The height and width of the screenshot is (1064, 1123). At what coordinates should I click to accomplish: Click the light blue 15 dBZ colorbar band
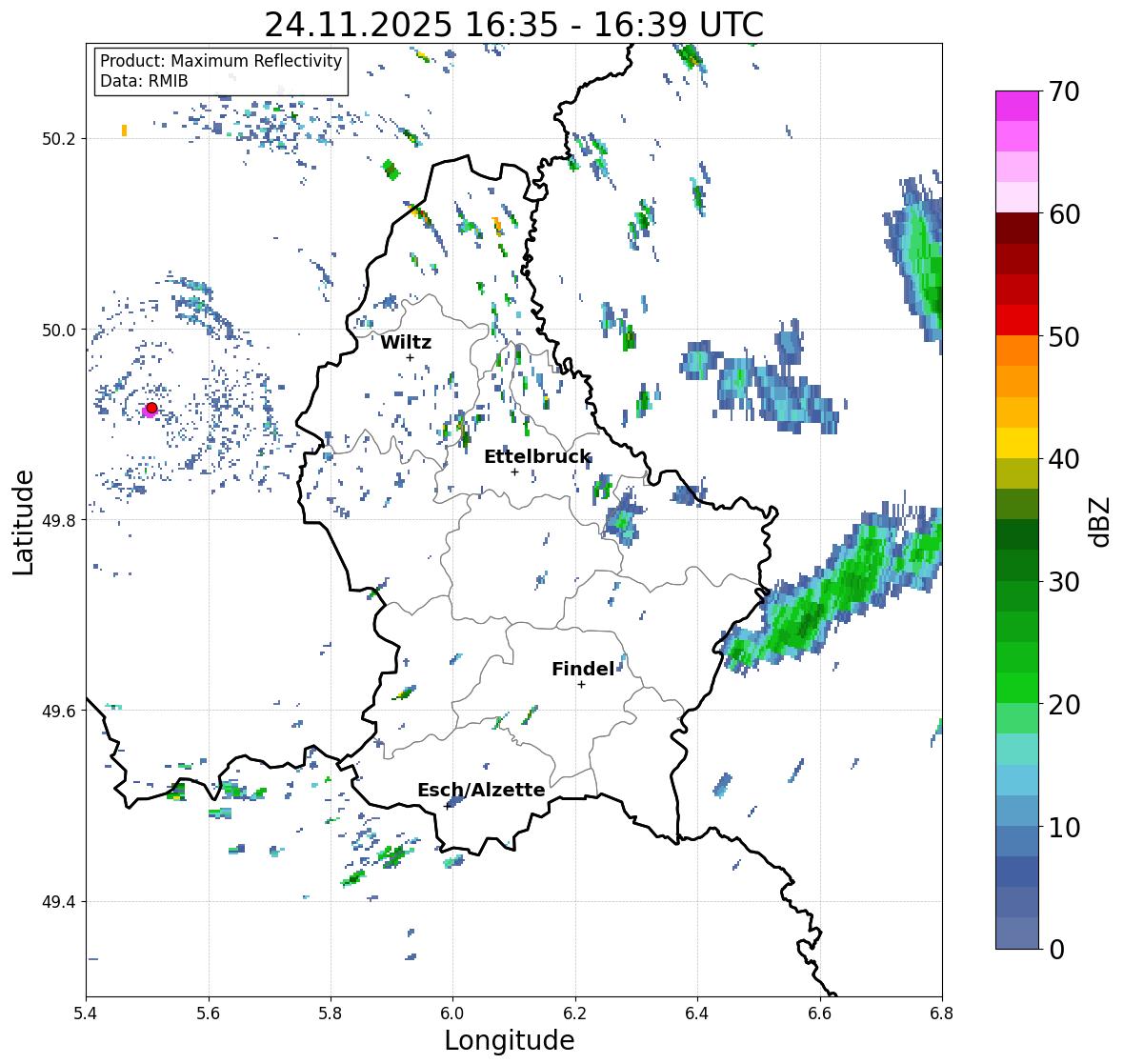point(1017,780)
